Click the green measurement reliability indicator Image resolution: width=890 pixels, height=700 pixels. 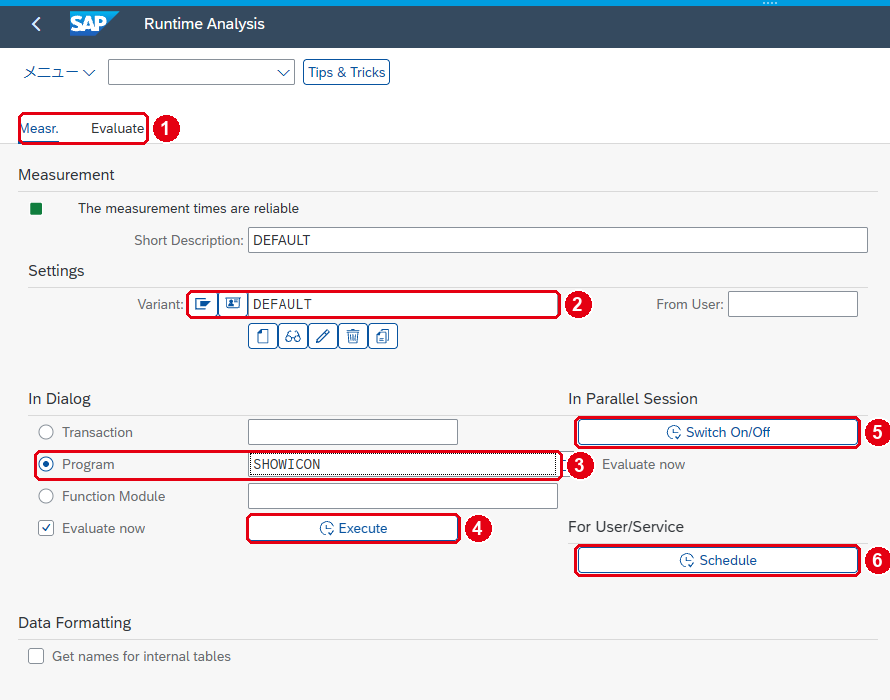(x=36, y=209)
